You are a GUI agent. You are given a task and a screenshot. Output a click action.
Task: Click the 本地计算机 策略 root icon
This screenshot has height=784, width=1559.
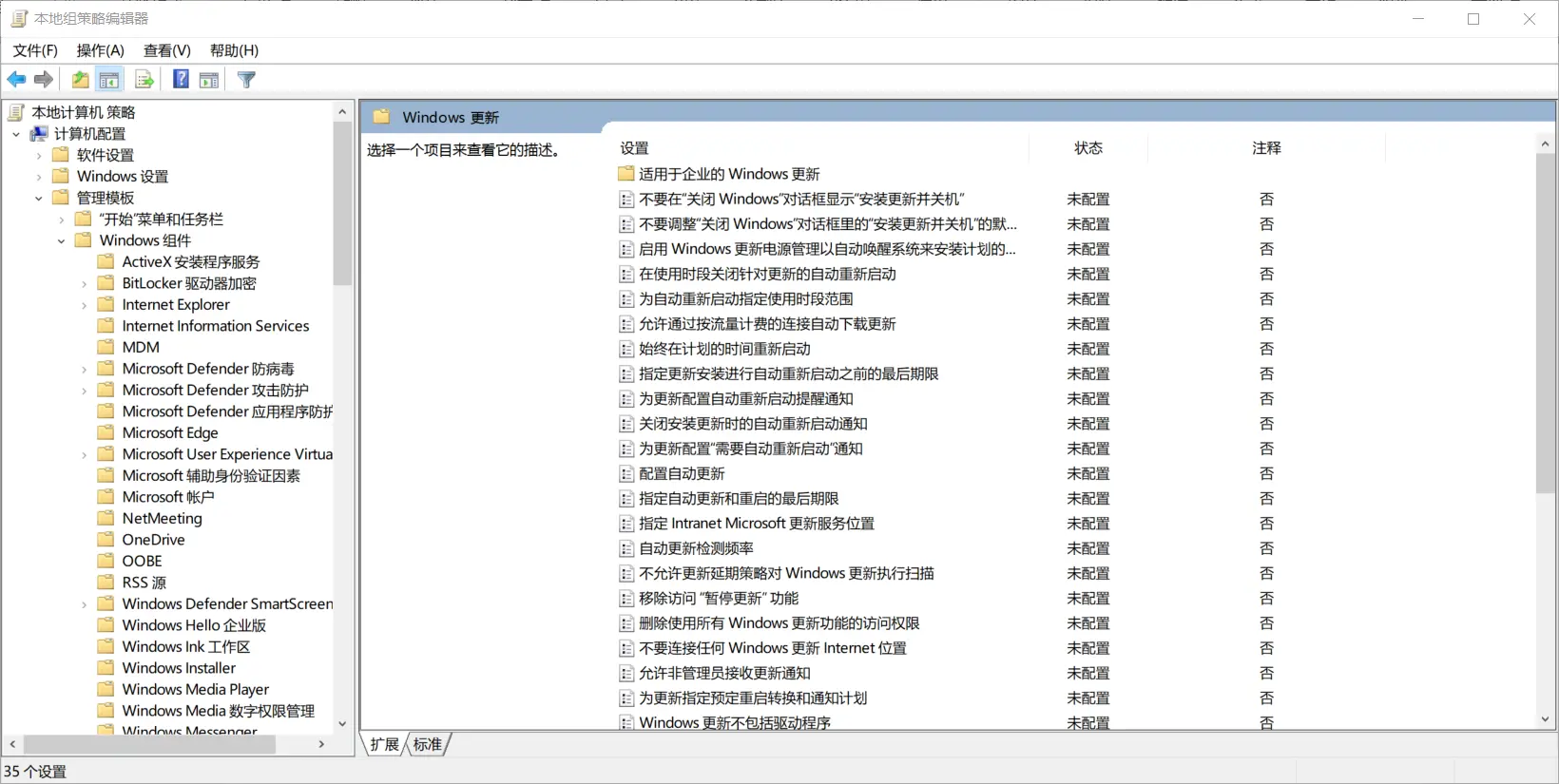(x=16, y=112)
